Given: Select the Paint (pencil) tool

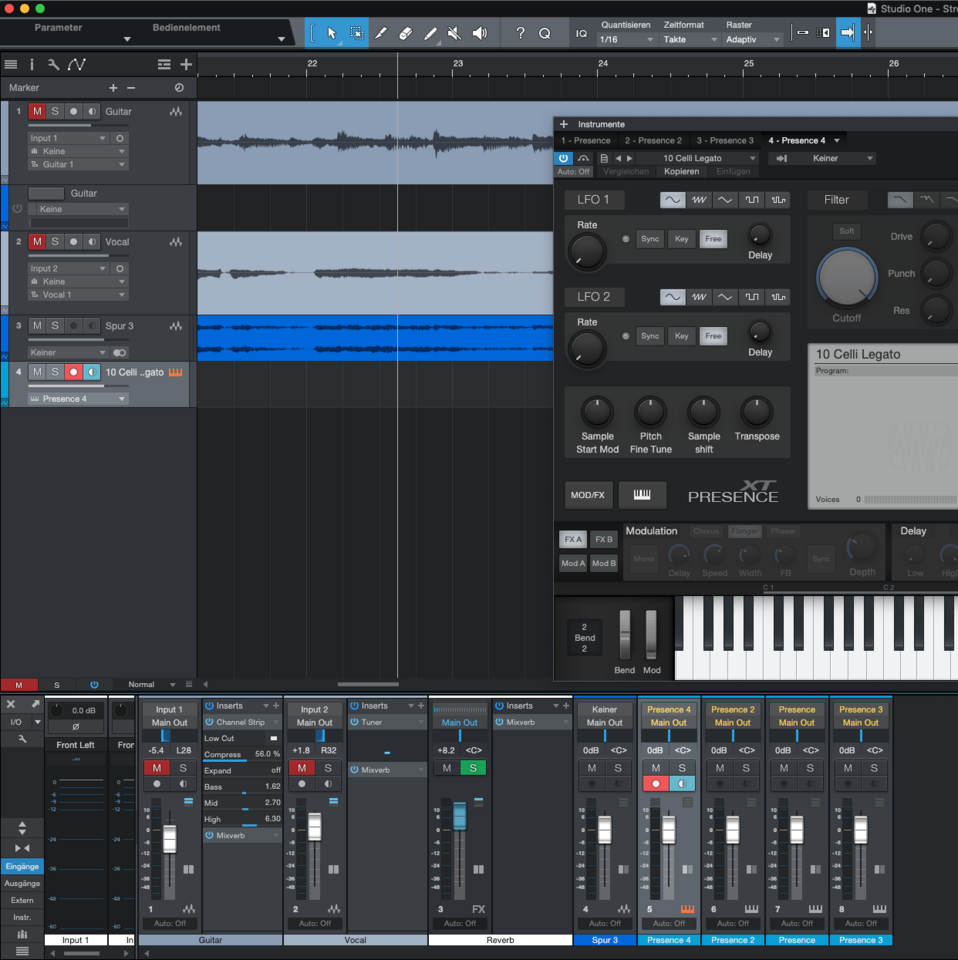Looking at the screenshot, I should tap(430, 33).
